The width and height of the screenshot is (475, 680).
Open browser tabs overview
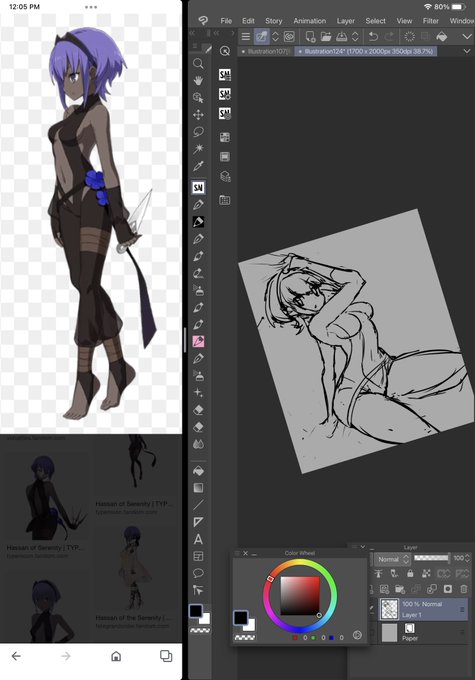pos(166,656)
